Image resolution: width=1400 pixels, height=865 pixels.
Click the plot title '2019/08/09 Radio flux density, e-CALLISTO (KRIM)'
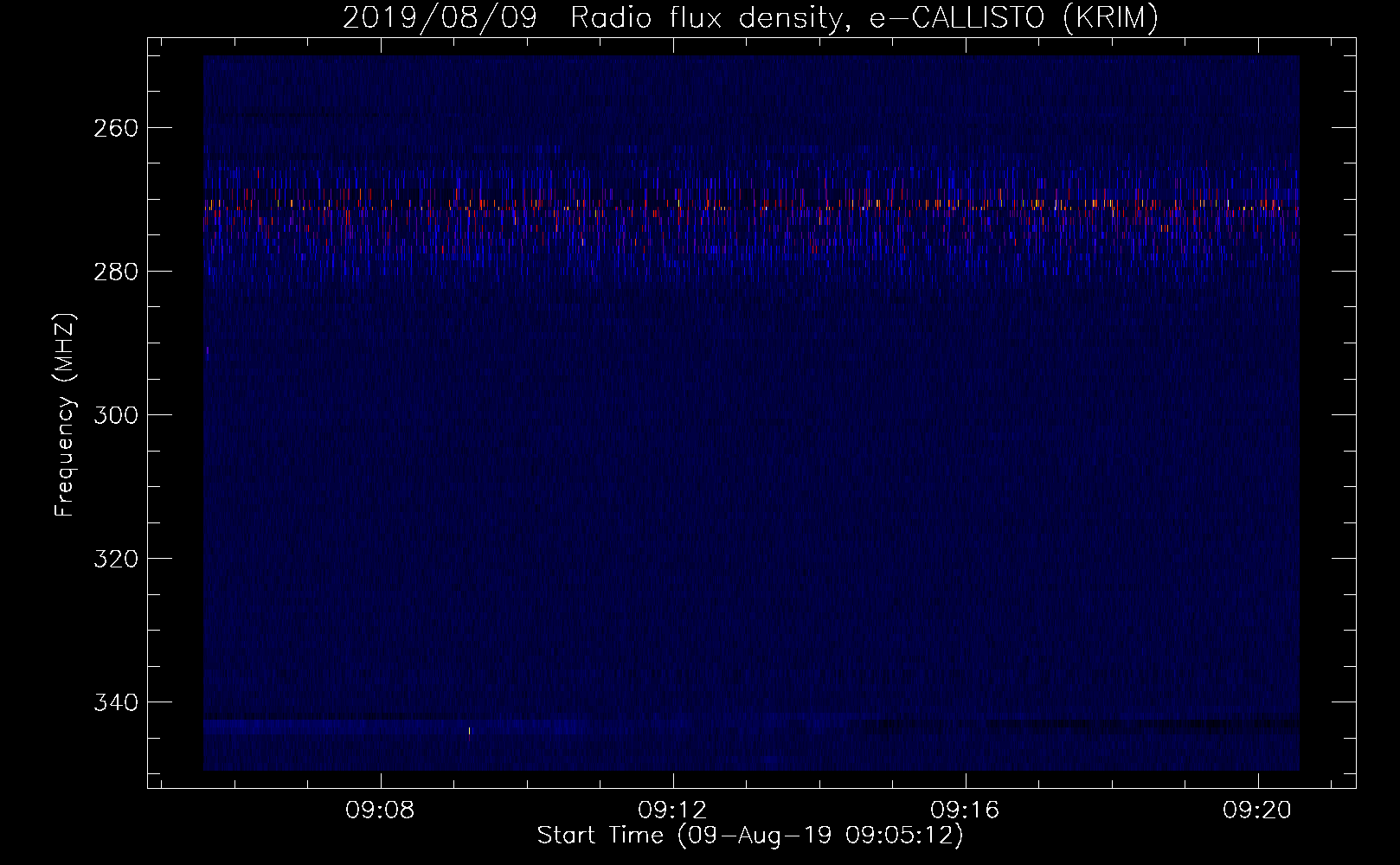pyautogui.click(x=750, y=17)
